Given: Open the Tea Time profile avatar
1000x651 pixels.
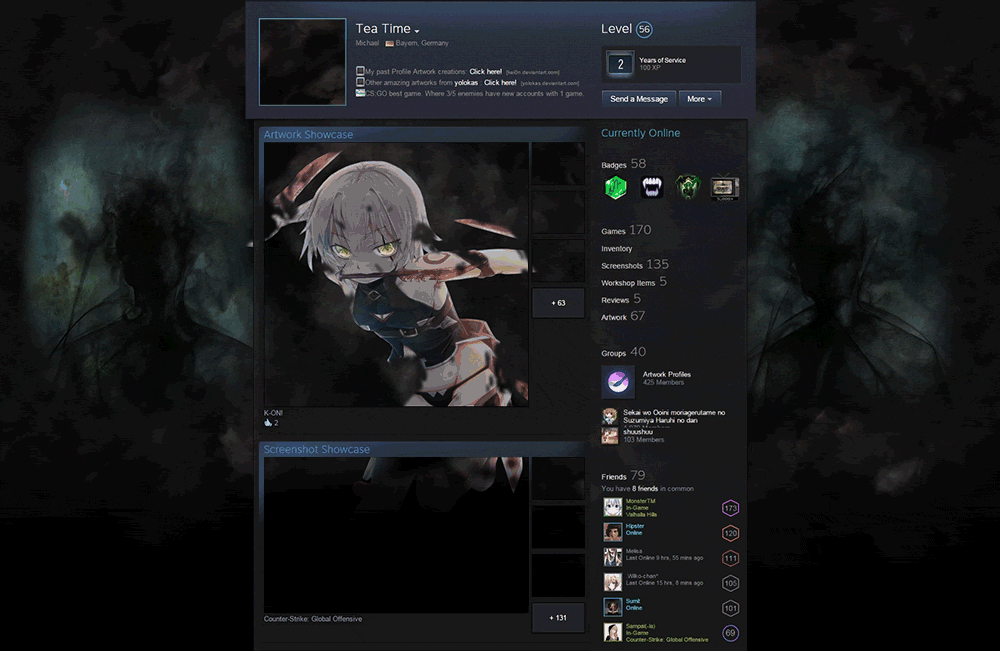Looking at the screenshot, I should tap(302, 62).
